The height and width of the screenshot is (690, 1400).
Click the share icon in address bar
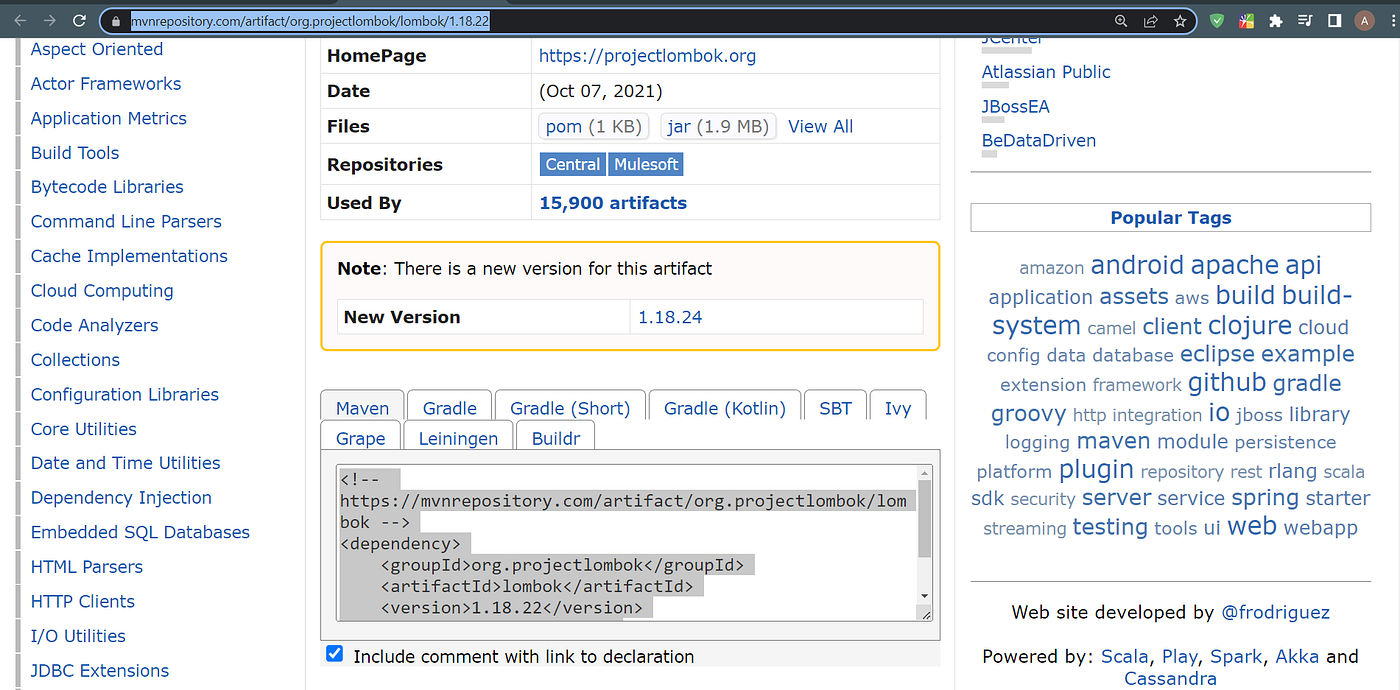pyautogui.click(x=1151, y=20)
